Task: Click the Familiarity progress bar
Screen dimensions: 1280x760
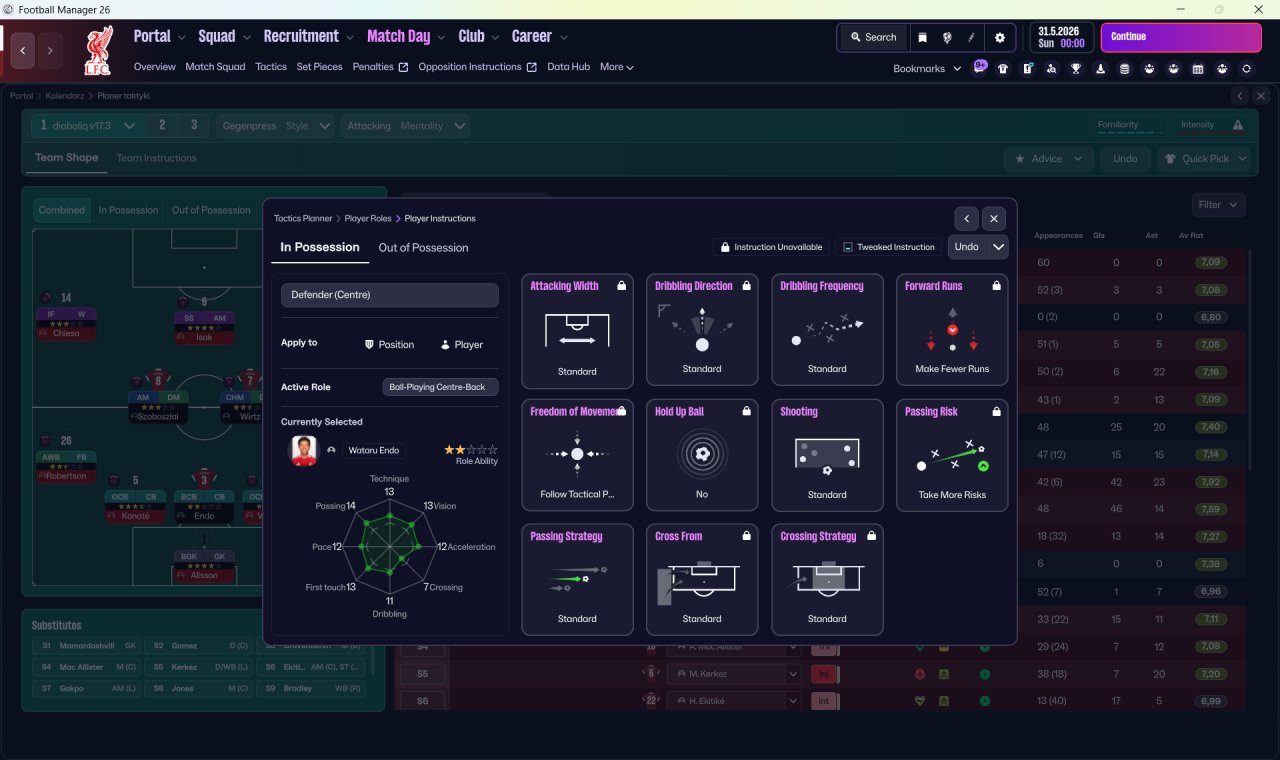Action: [x=1129, y=126]
